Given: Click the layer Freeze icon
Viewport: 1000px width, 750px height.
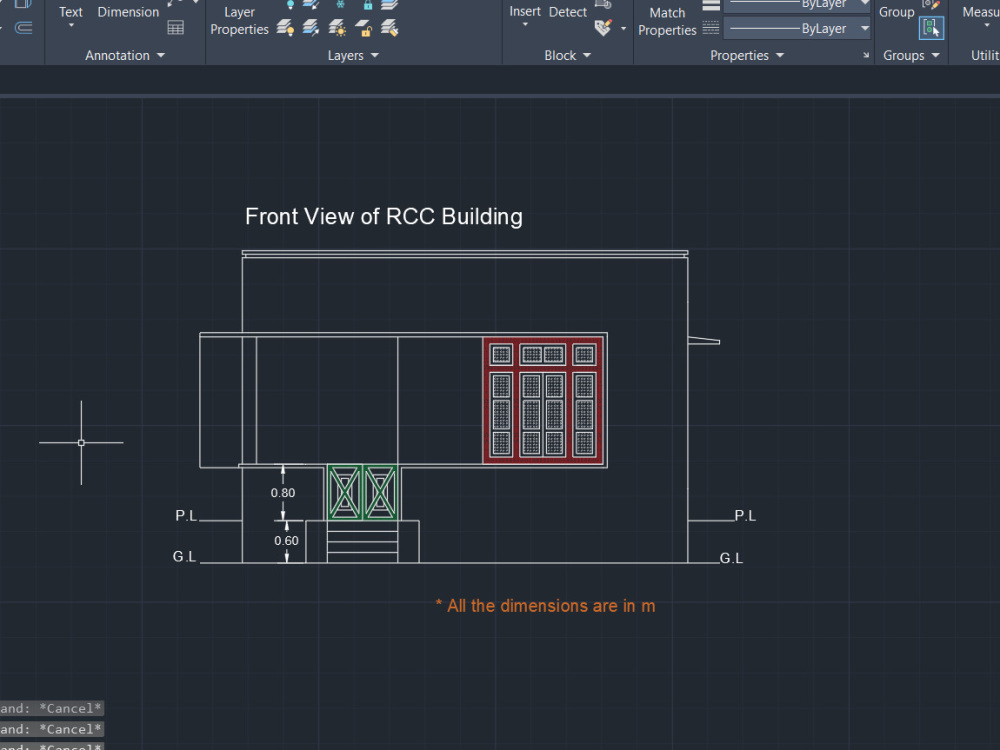Looking at the screenshot, I should (x=339, y=4).
